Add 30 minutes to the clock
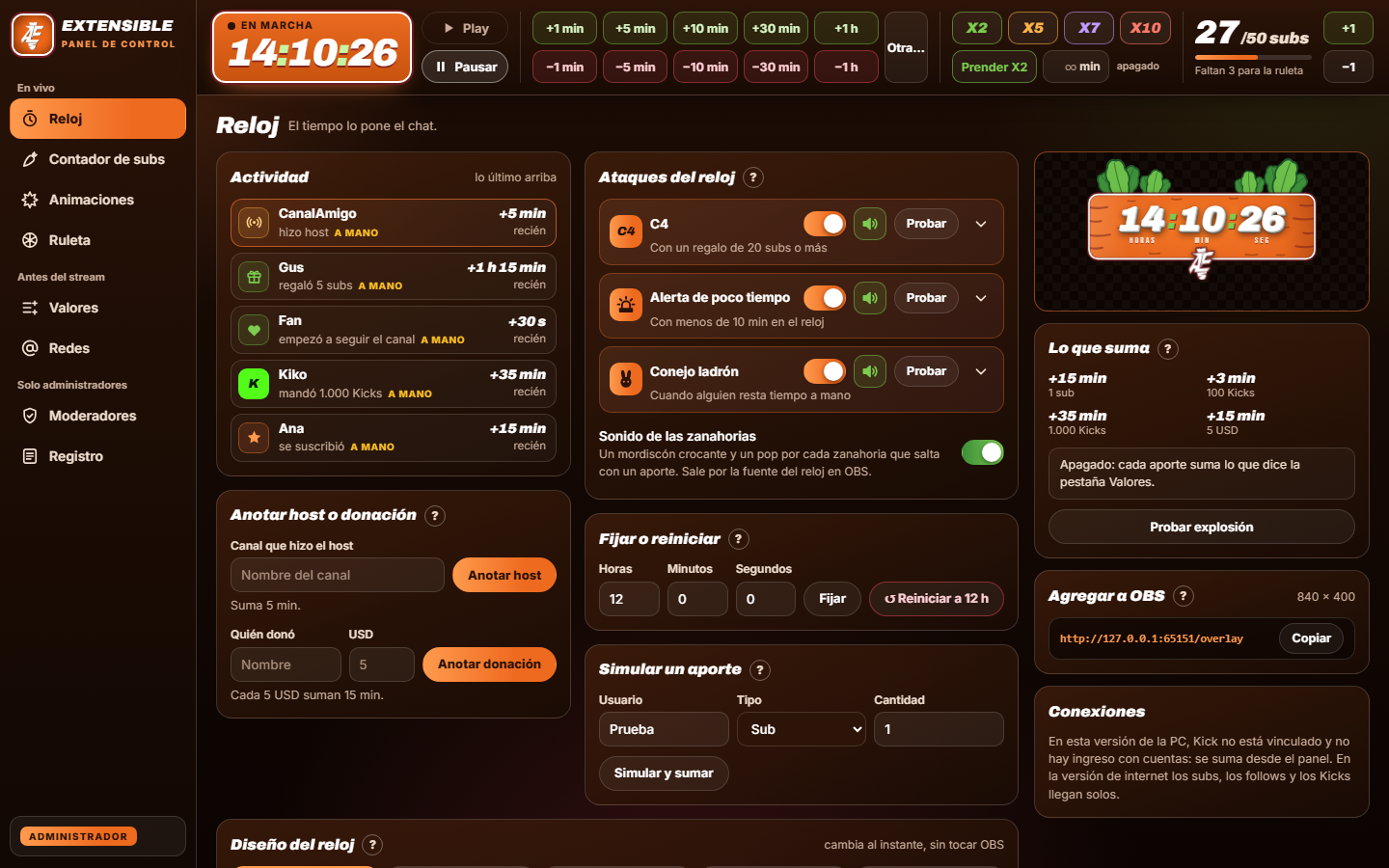The width and height of the screenshot is (1389, 868). click(776, 28)
